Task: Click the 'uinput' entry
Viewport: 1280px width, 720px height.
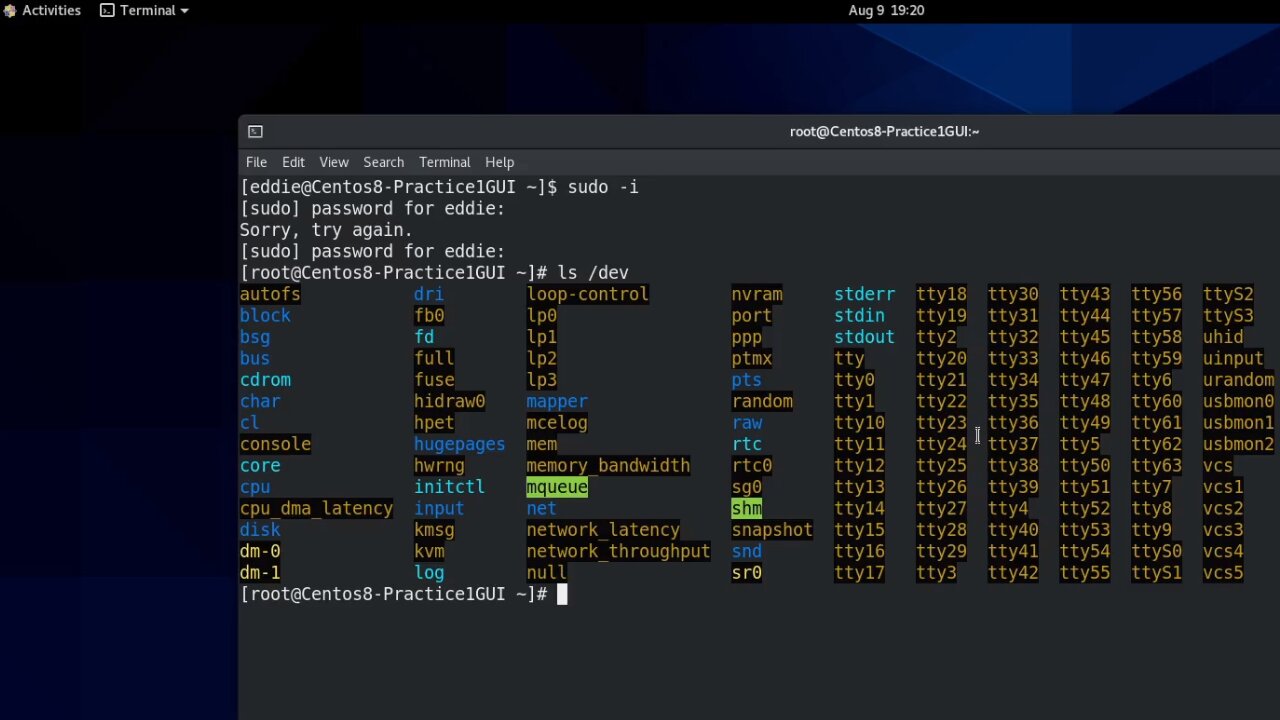Action: pos(1233,358)
